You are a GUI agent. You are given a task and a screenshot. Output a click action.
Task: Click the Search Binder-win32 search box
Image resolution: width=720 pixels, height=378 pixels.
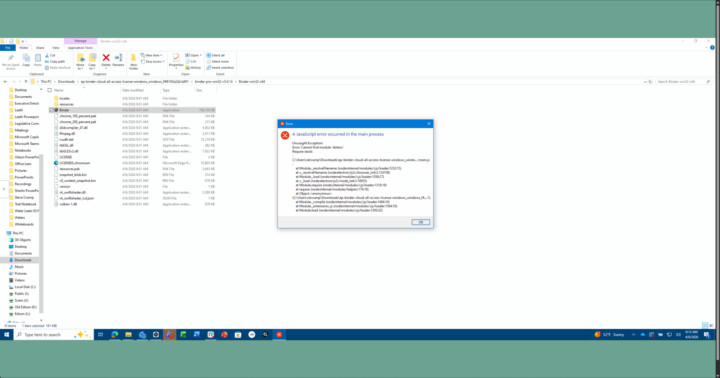click(683, 82)
